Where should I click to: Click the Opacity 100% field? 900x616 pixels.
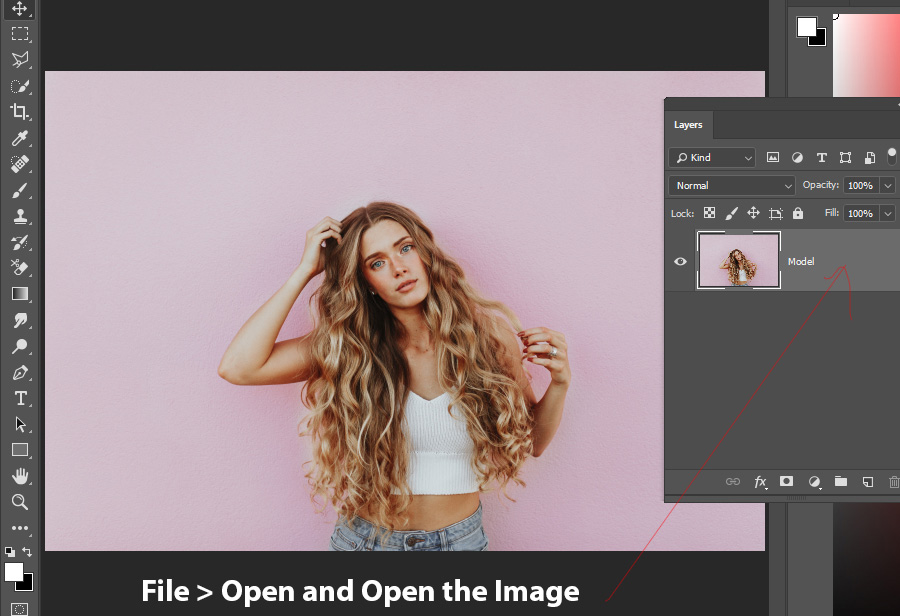[x=861, y=185]
